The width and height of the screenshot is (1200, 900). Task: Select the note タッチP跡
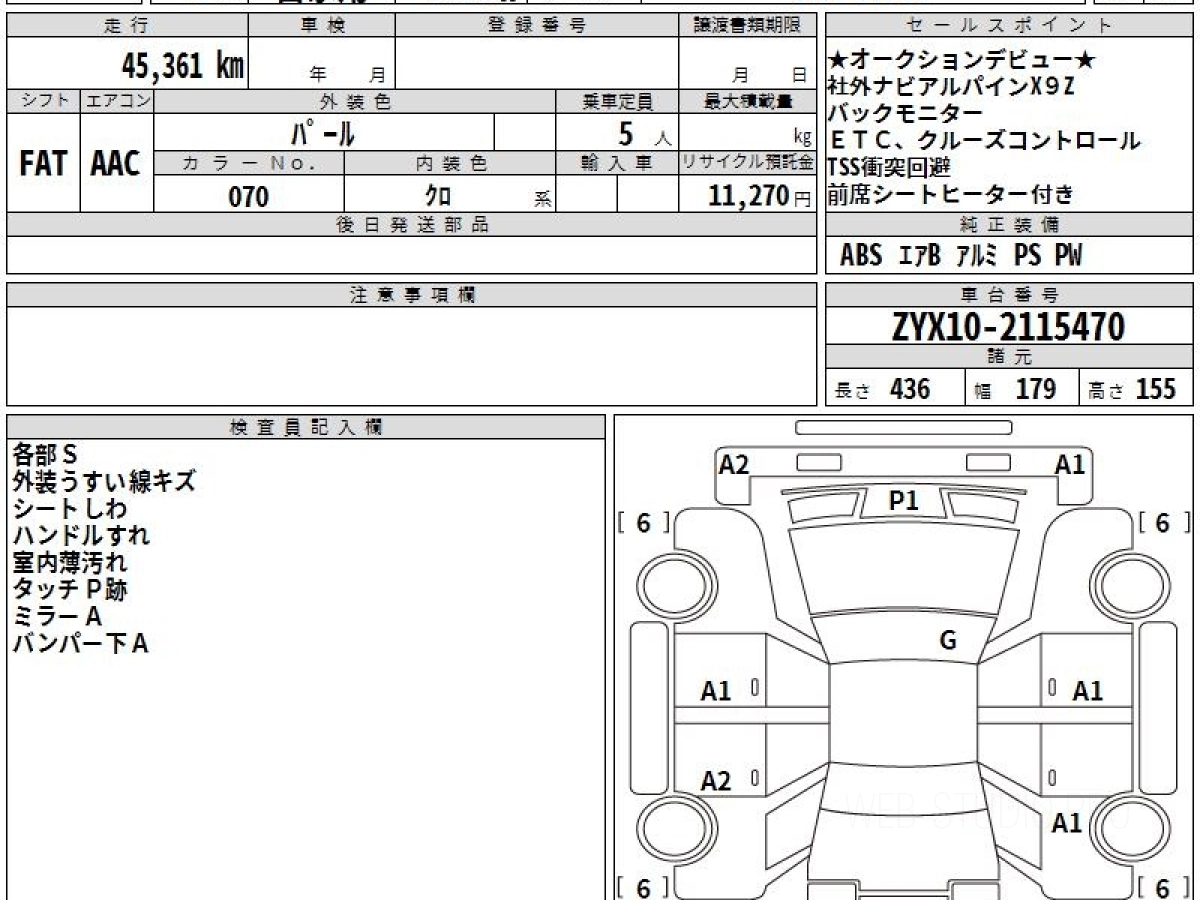[70, 589]
